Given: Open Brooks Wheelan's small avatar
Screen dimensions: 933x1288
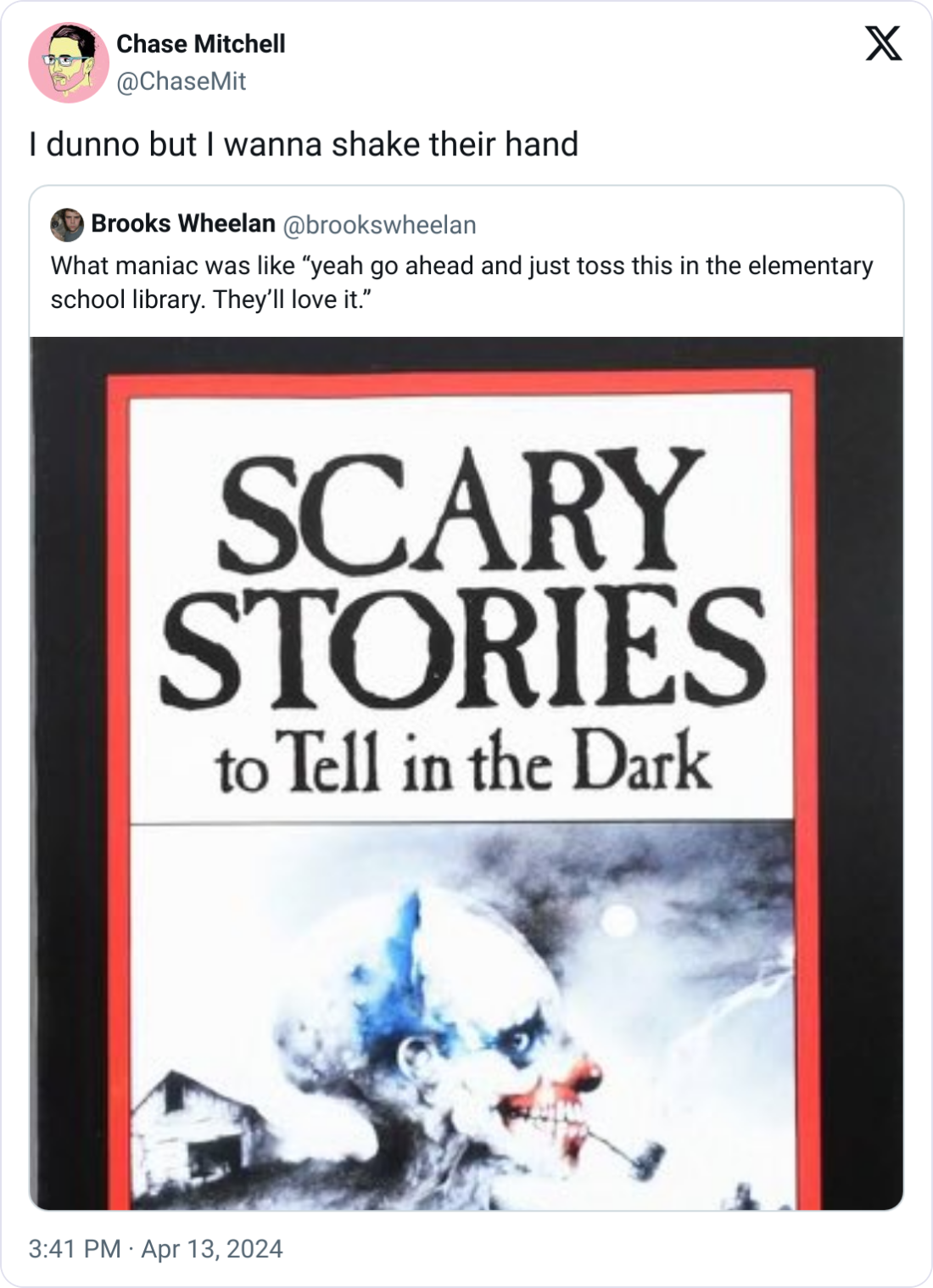Looking at the screenshot, I should pyautogui.click(x=67, y=225).
